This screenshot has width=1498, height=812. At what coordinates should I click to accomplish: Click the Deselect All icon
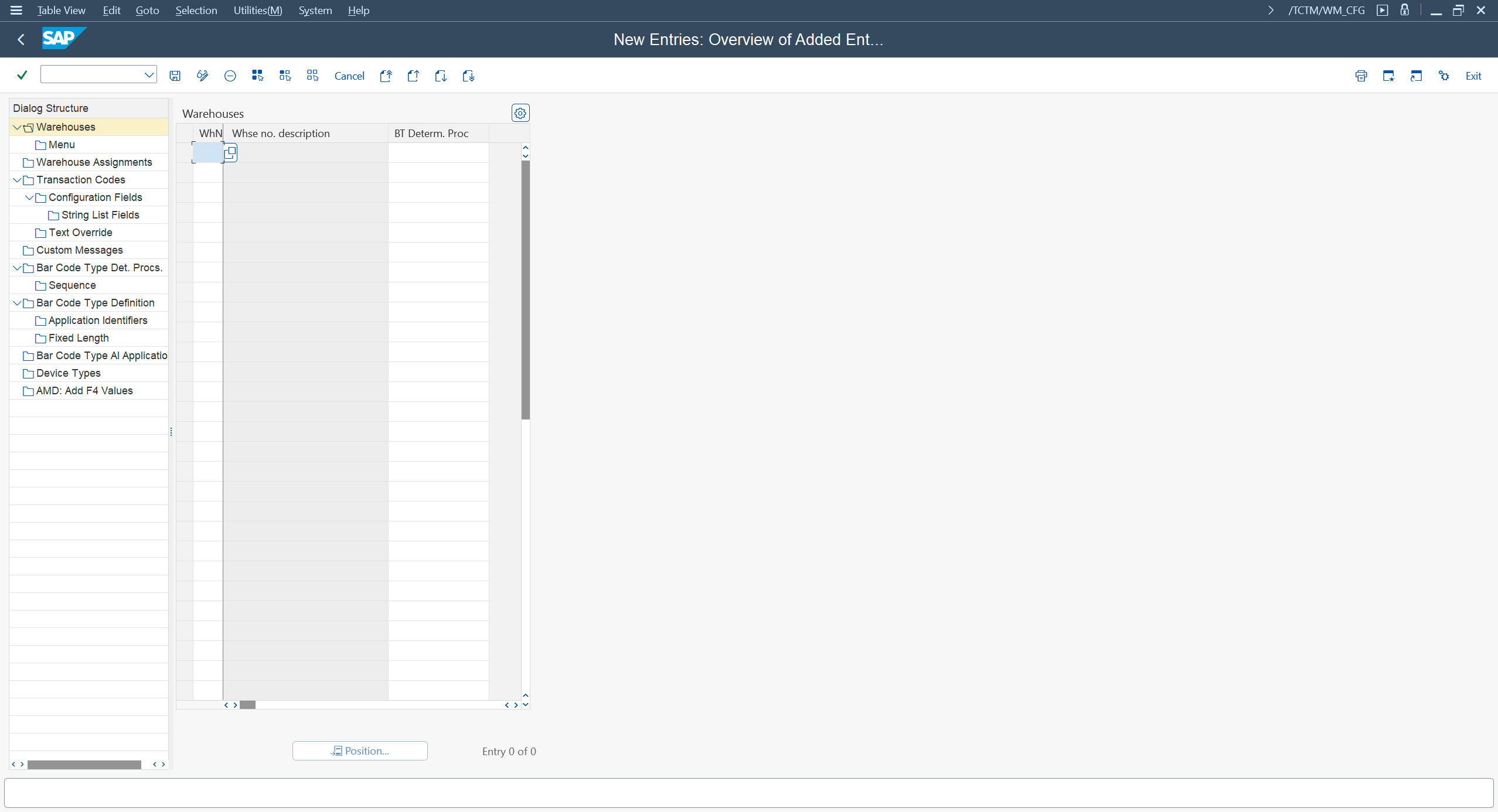(312, 76)
